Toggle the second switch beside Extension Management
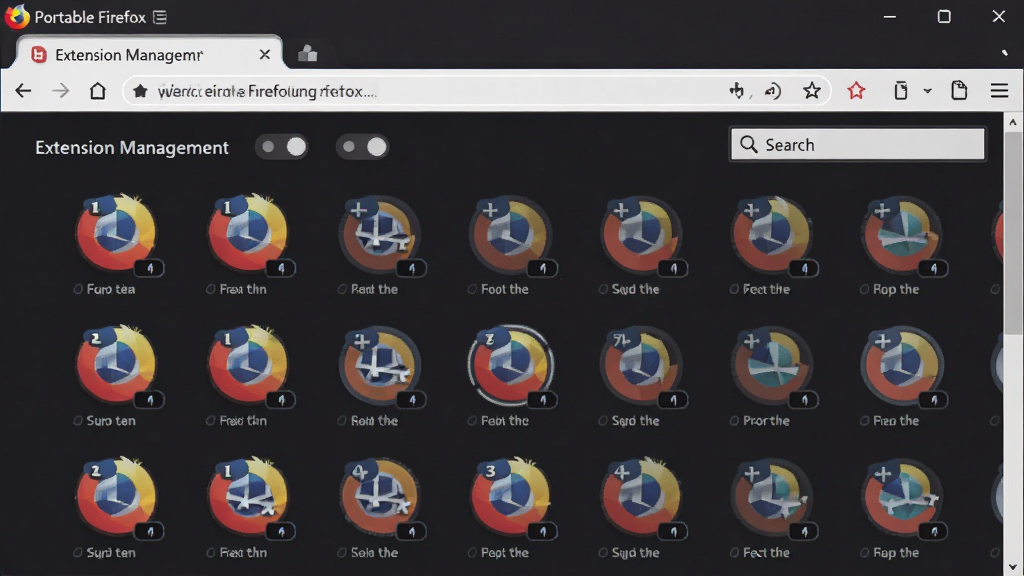The width and height of the screenshot is (1024, 576). tap(362, 147)
